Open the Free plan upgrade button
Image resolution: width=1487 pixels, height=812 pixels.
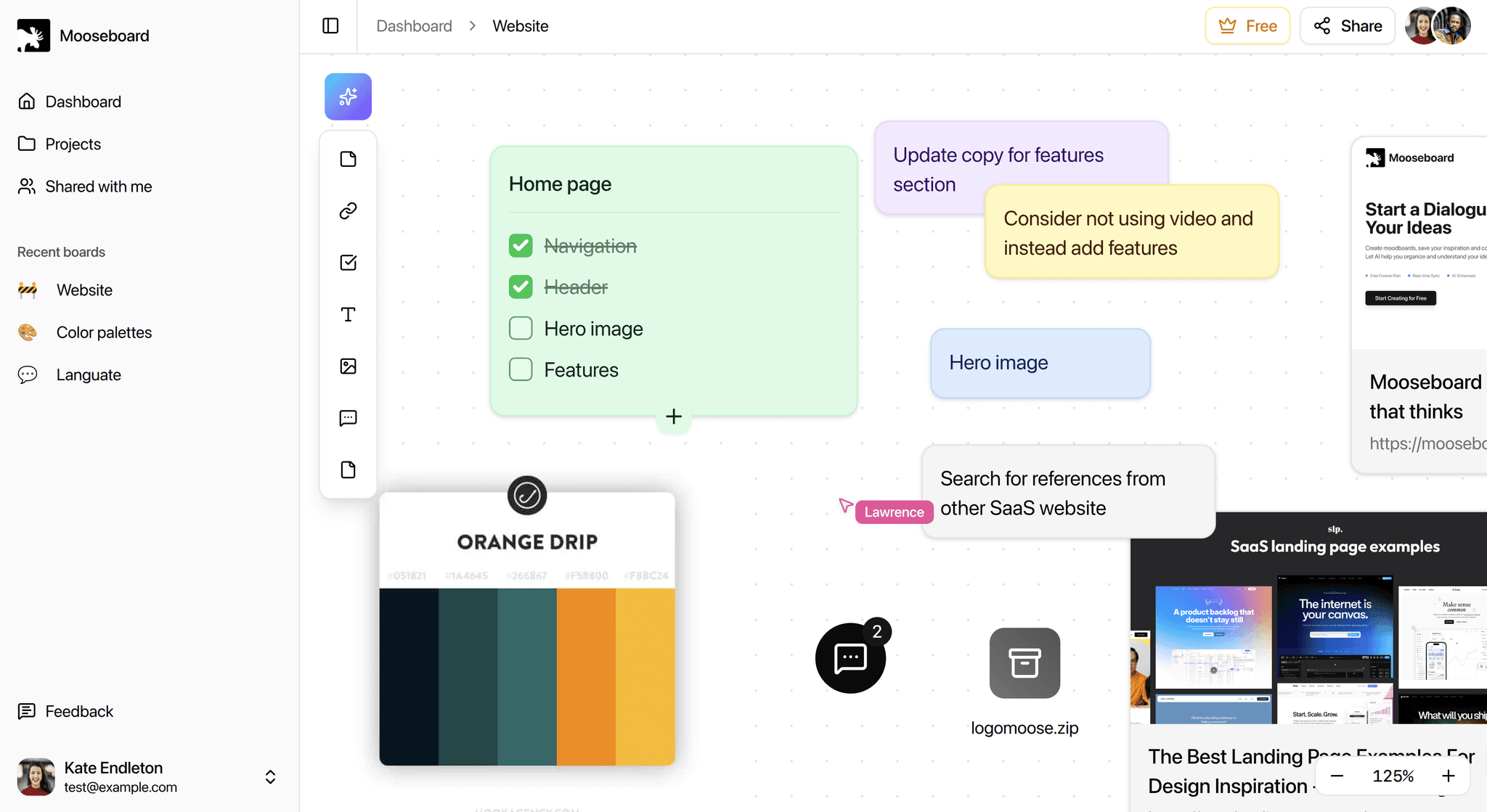point(1247,25)
